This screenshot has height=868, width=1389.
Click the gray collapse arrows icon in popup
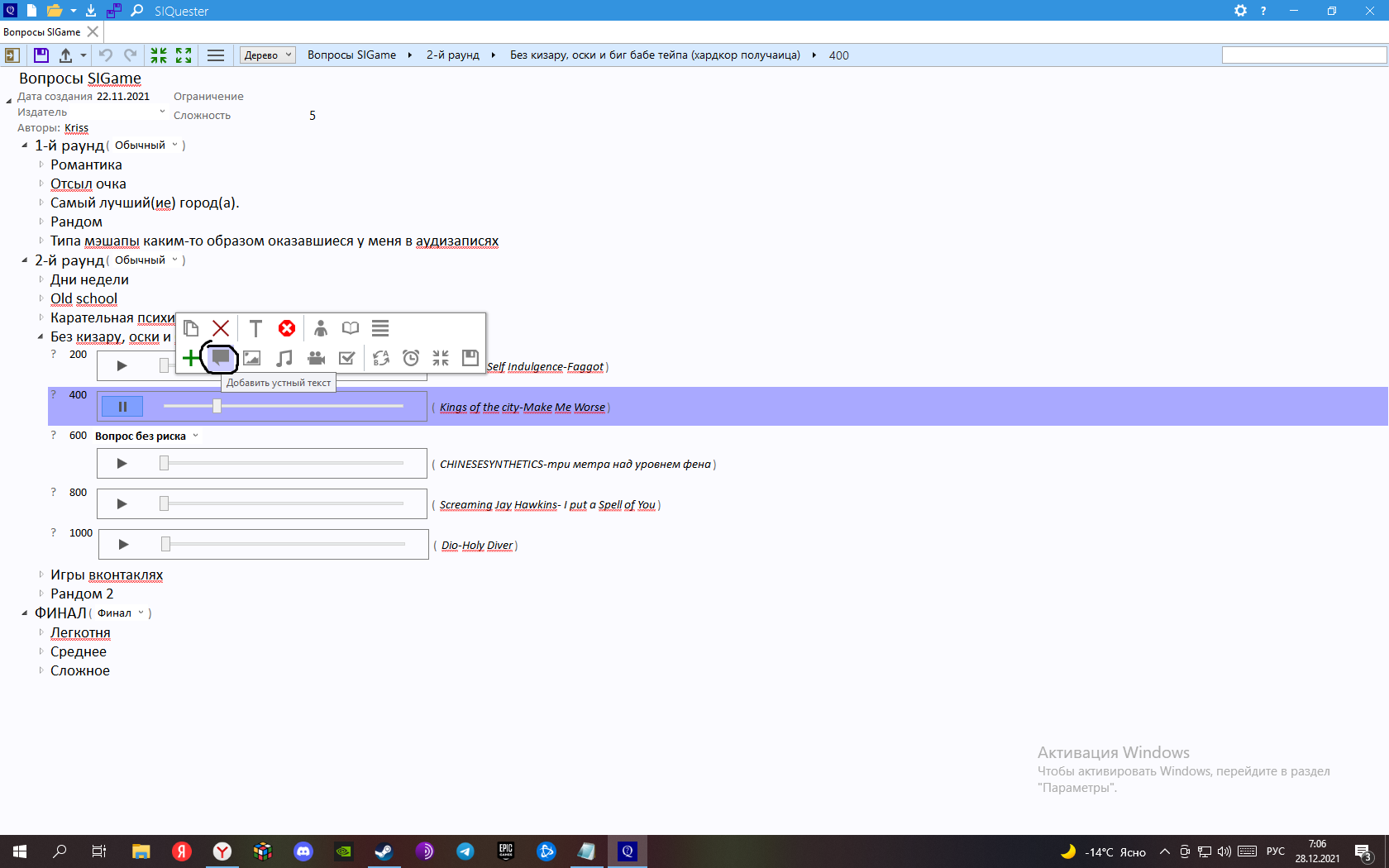(x=441, y=357)
